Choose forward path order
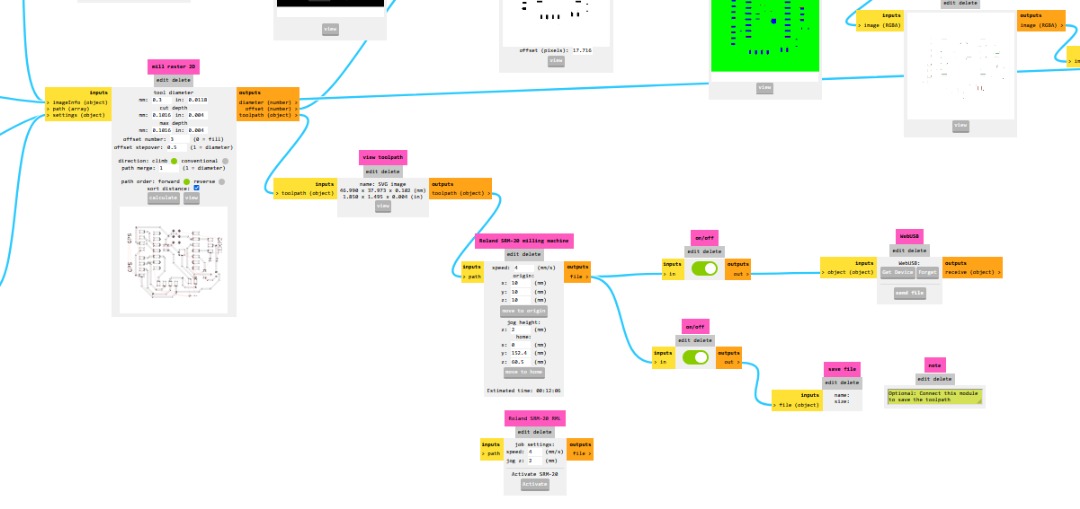1080x509 pixels. (x=186, y=182)
